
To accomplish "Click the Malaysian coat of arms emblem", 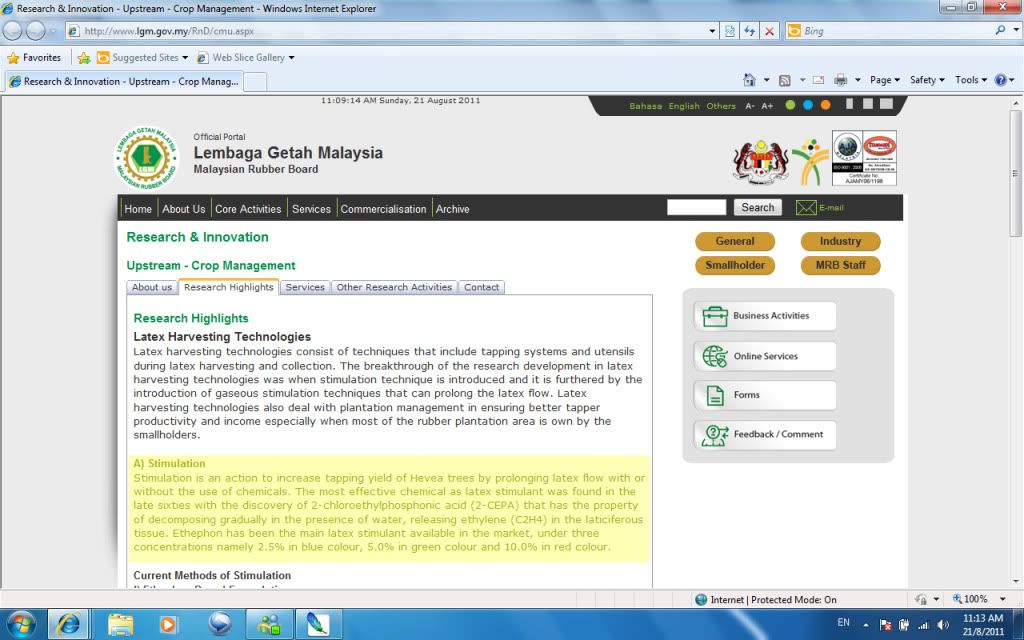I will click(x=761, y=161).
